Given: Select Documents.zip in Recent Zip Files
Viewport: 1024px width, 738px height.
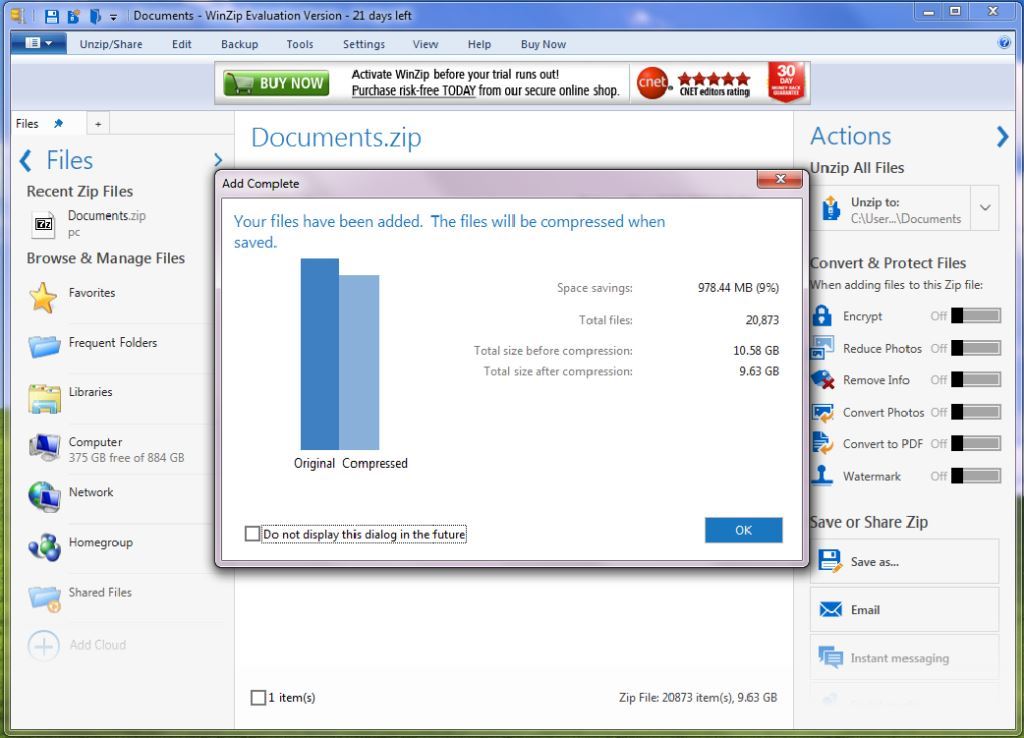Looking at the screenshot, I should tap(107, 216).
